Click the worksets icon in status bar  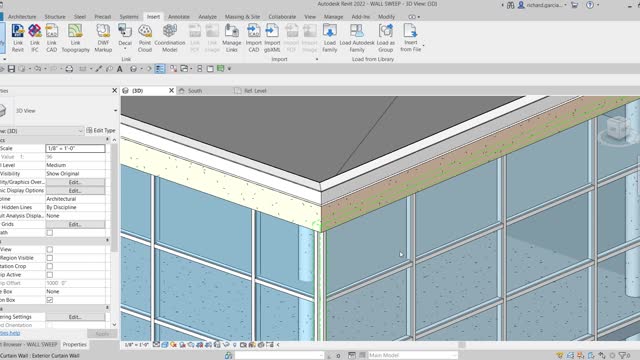coord(229,356)
